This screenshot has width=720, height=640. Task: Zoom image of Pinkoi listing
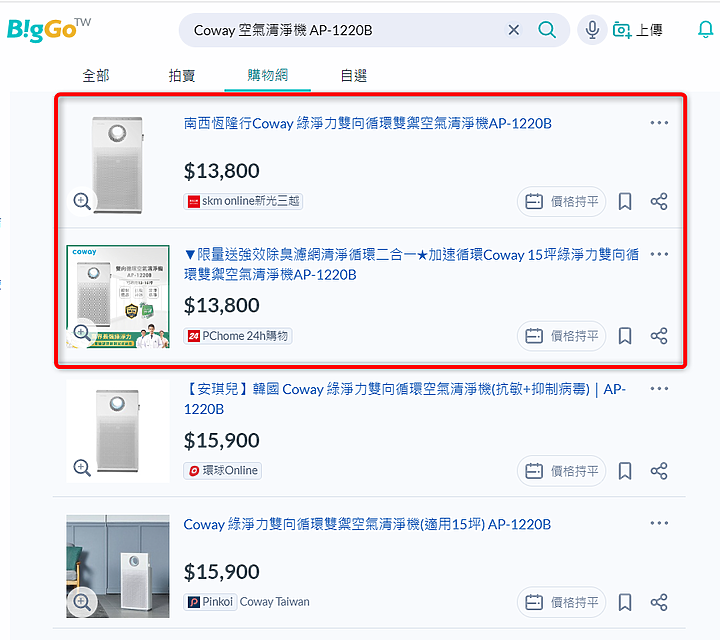pos(82,601)
